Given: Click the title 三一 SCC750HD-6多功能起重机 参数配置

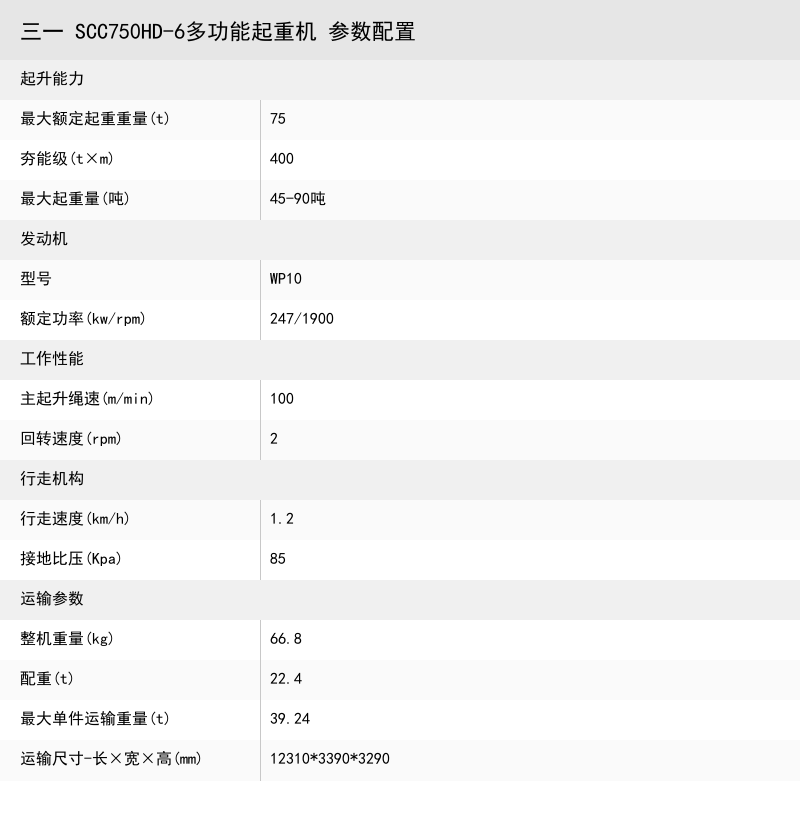Looking at the screenshot, I should tap(218, 32).
